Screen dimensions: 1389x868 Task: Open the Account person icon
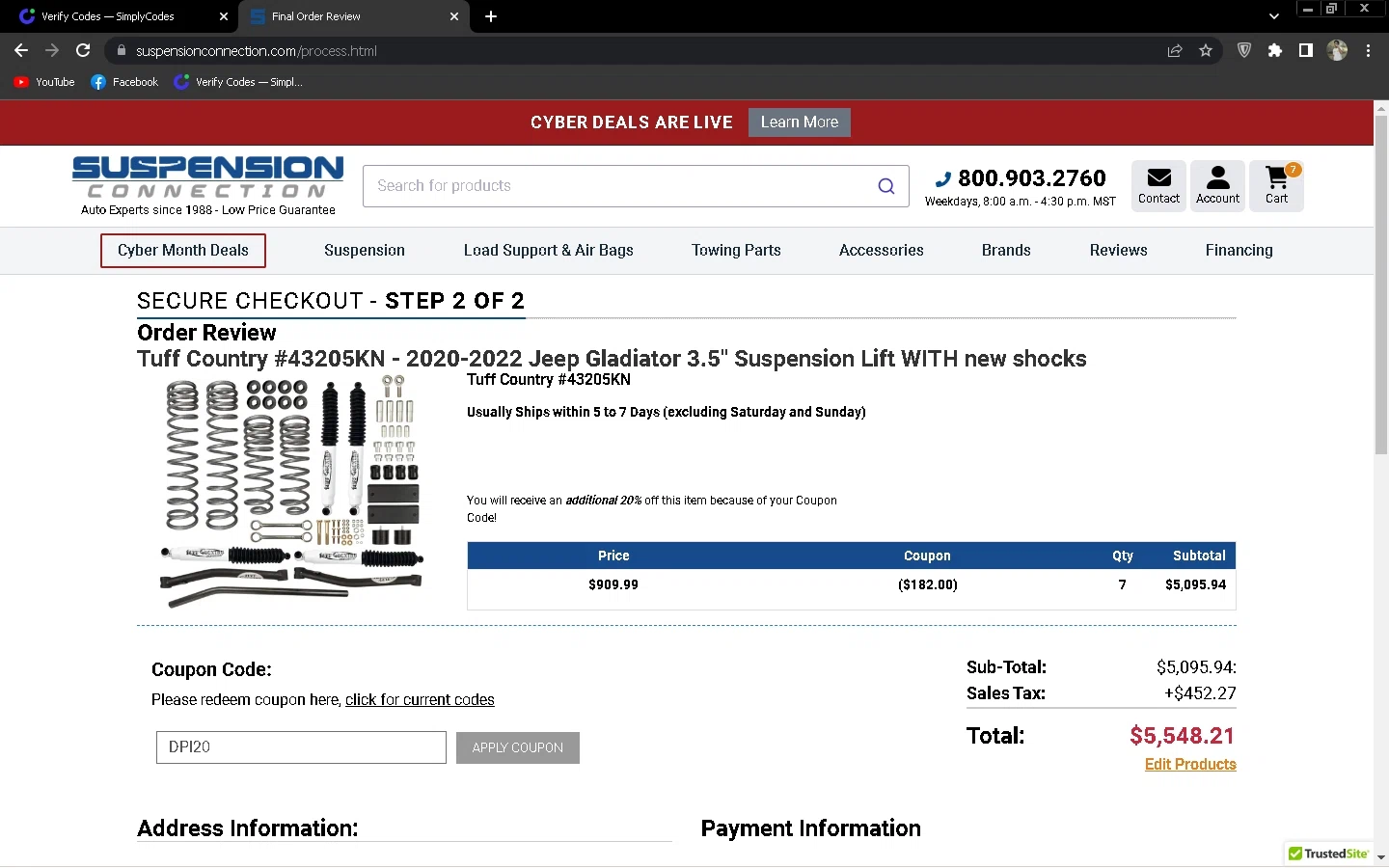(1218, 185)
